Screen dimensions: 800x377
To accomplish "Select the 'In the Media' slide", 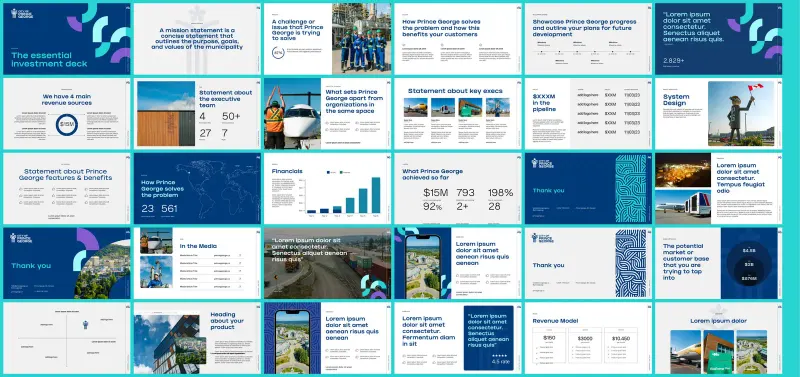I will [x=197, y=263].
